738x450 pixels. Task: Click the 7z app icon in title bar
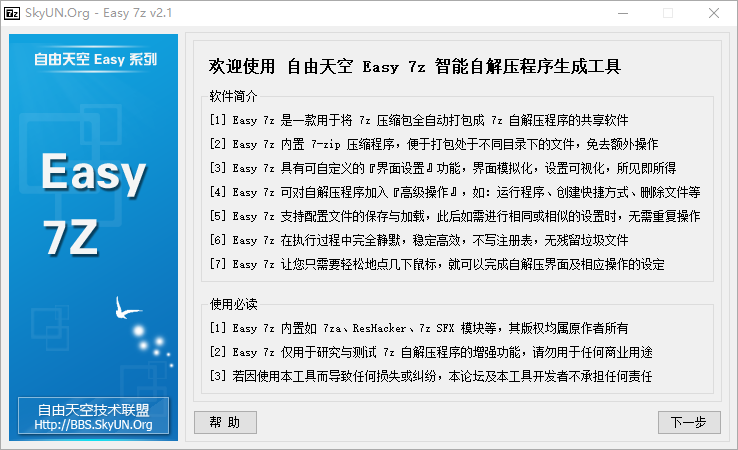[x=13, y=13]
